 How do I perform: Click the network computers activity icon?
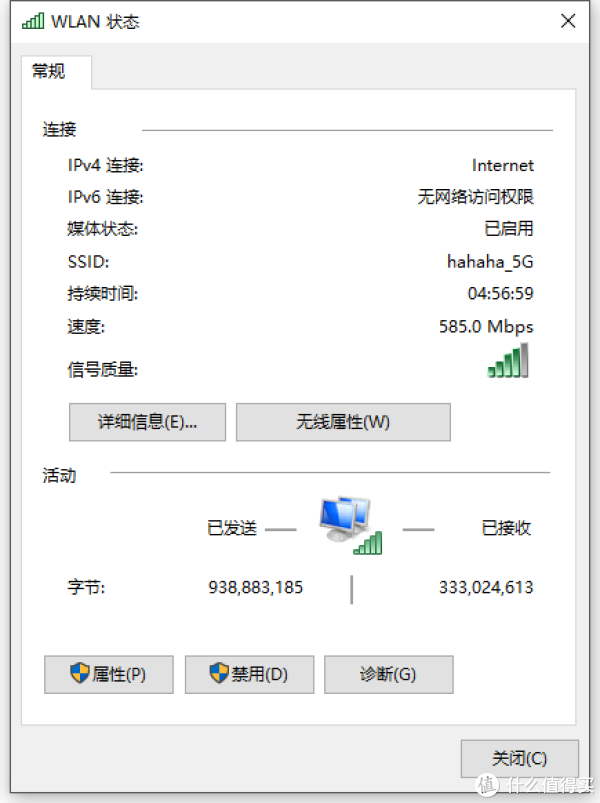(x=351, y=525)
